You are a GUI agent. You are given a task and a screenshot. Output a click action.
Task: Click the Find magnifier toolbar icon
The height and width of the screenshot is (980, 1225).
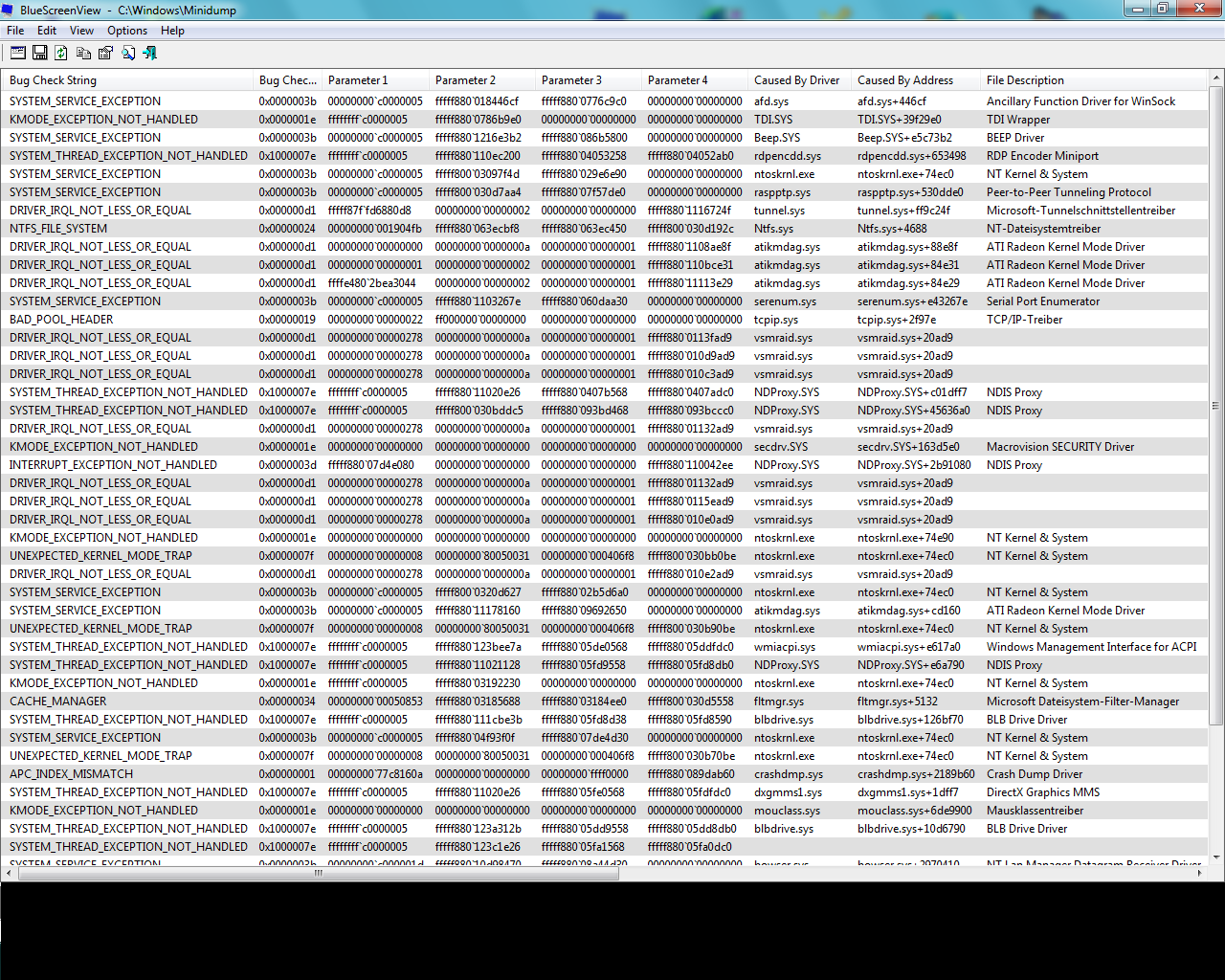click(x=127, y=53)
